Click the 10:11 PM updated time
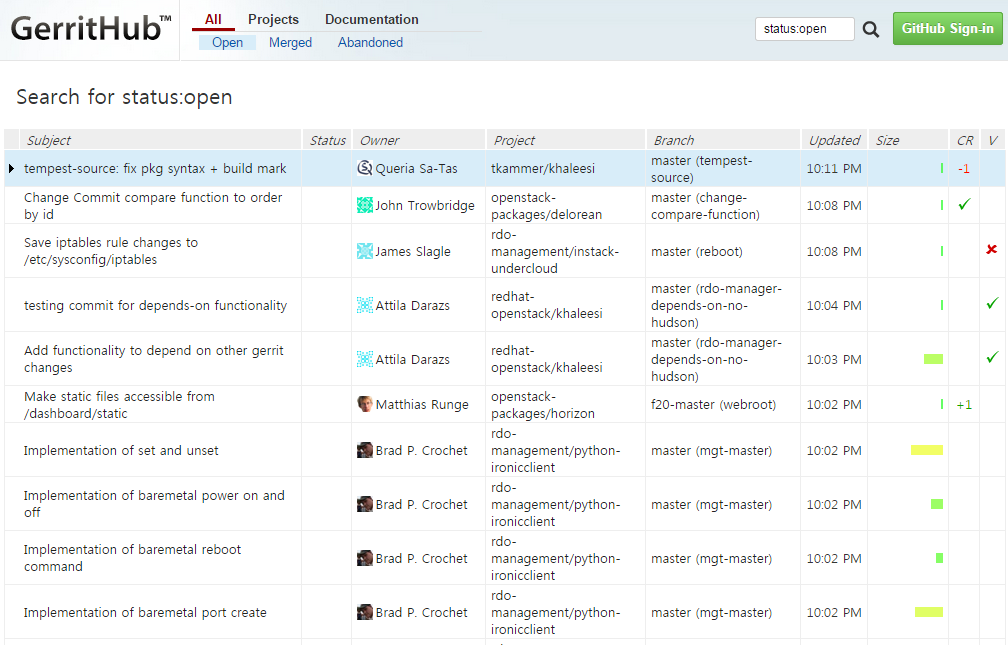 [834, 168]
